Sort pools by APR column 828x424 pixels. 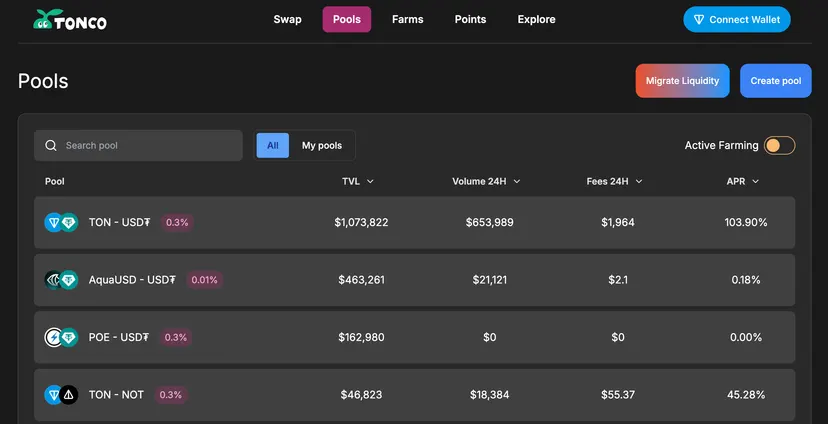click(x=742, y=181)
